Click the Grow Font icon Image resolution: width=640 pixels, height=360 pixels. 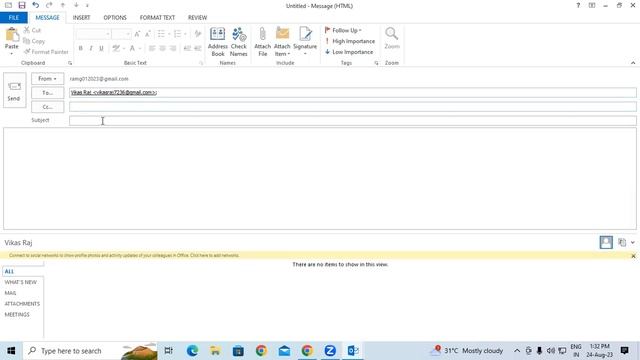[138, 34]
